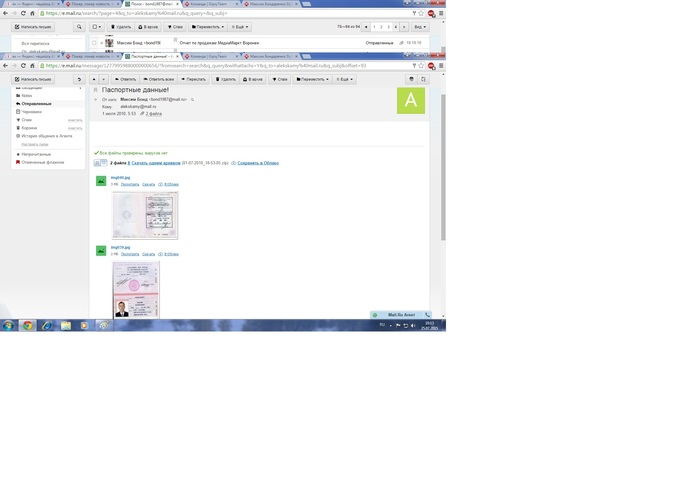The height and width of the screenshot is (485, 700).
Task: Click the phone icon in the Mail.Ru Агент bar
Action: point(427,315)
